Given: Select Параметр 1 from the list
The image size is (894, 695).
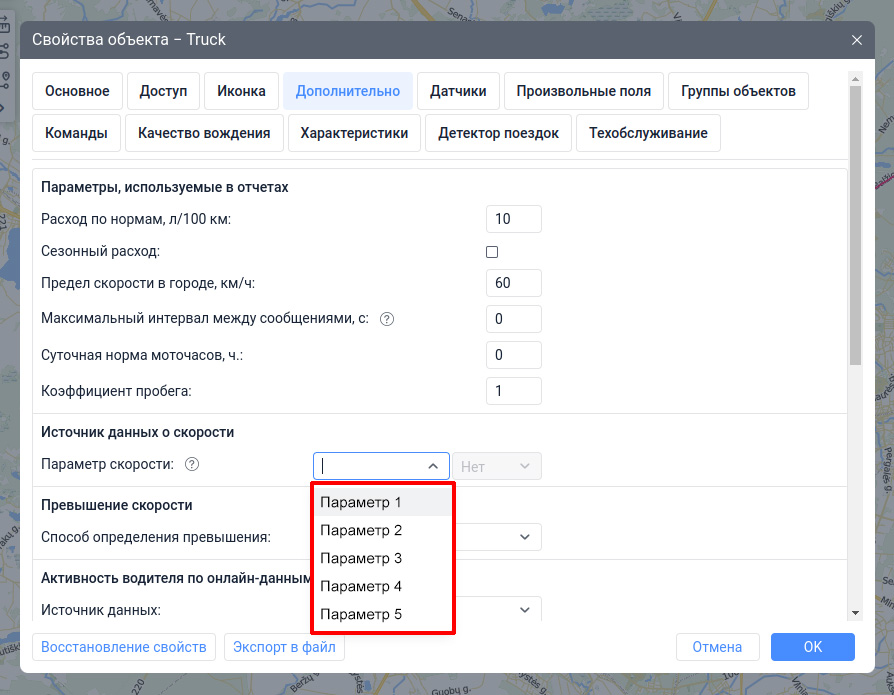Looking at the screenshot, I should click(x=382, y=502).
